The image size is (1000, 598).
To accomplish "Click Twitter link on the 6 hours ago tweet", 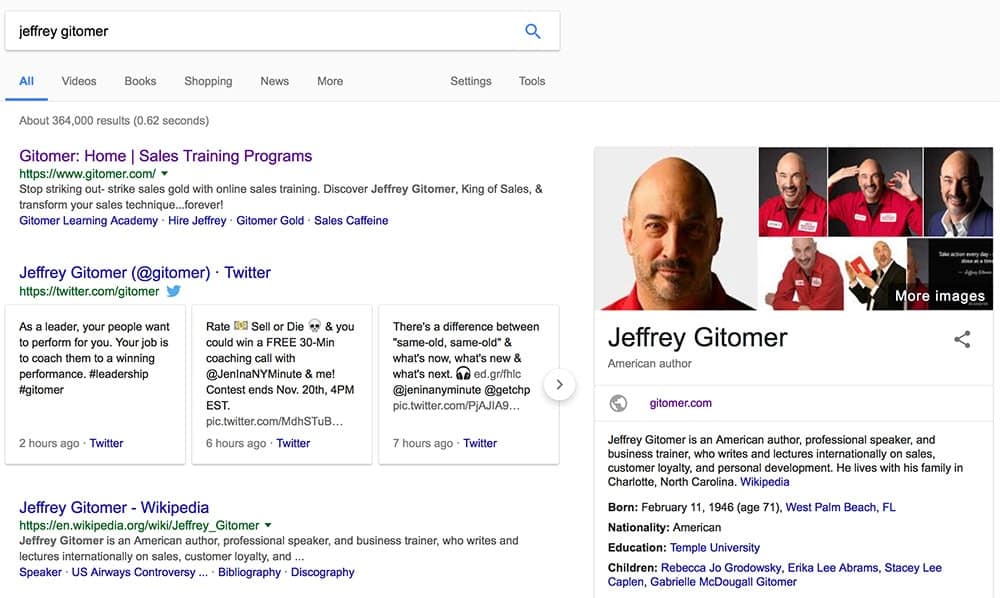I will pos(293,443).
